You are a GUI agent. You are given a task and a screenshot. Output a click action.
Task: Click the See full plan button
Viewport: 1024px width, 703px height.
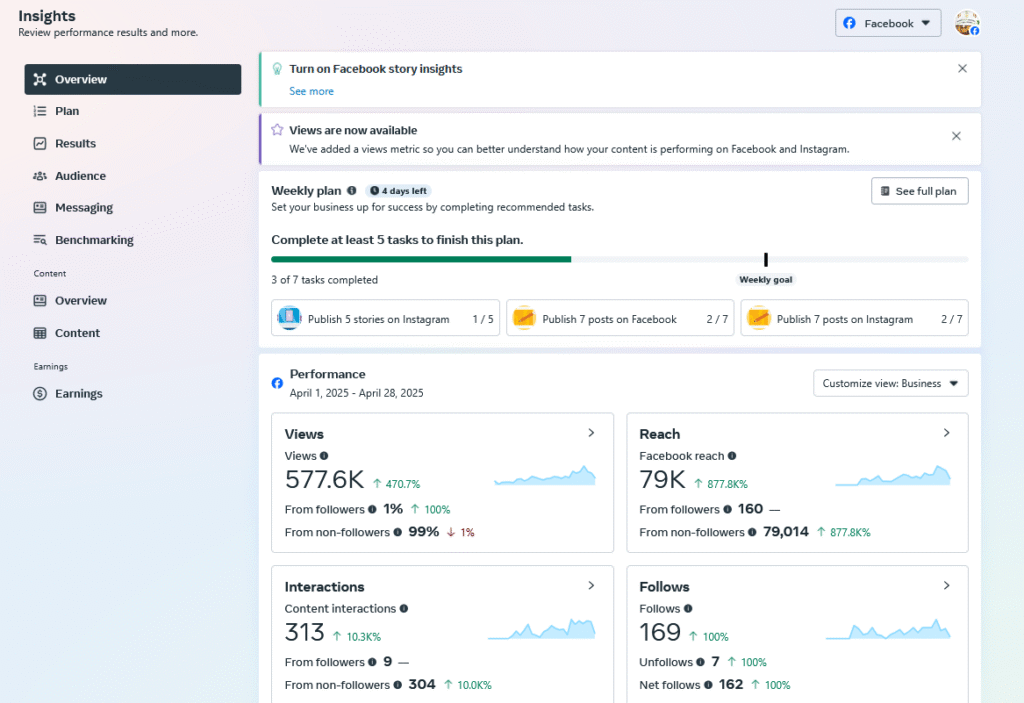[x=919, y=191]
